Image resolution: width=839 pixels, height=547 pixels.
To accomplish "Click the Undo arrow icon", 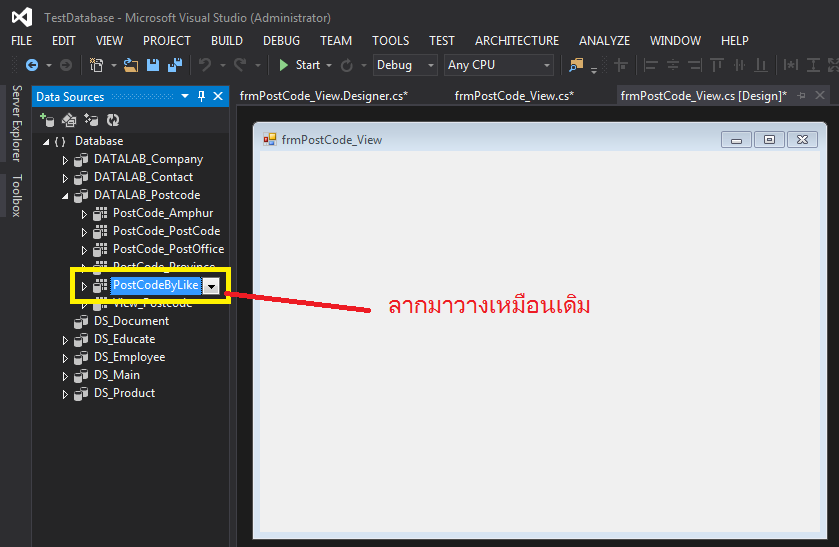I will coord(205,65).
